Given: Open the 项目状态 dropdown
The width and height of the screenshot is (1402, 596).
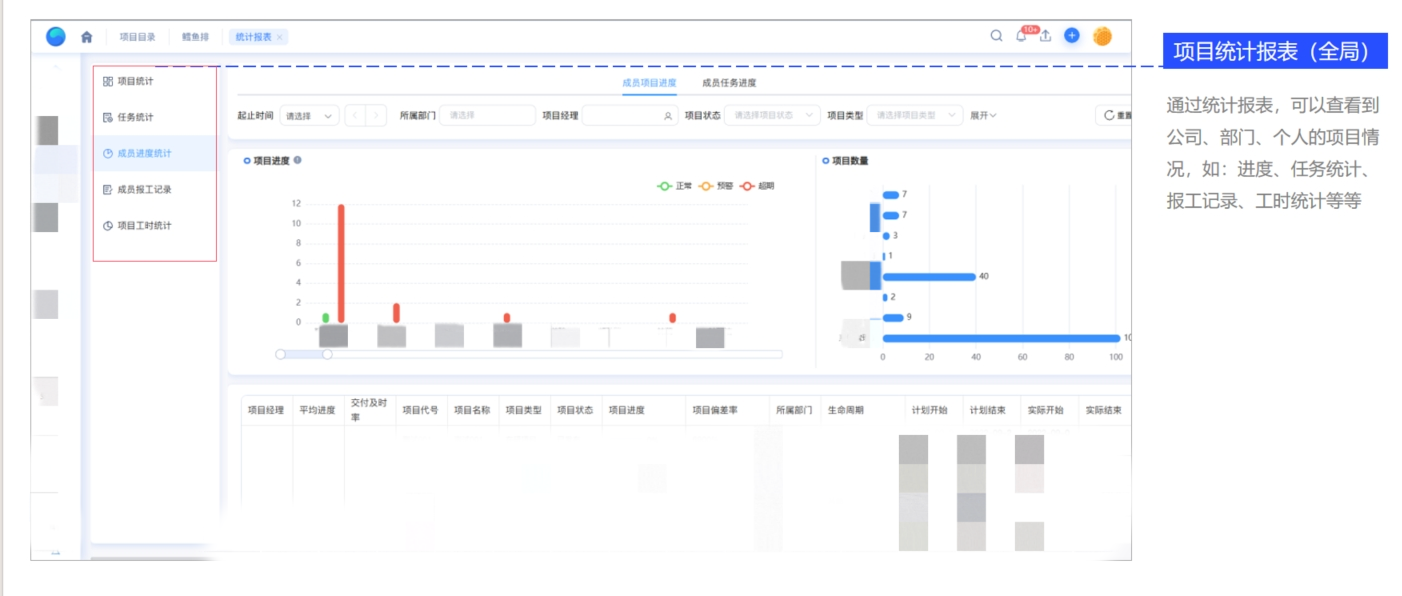Looking at the screenshot, I should (771, 116).
